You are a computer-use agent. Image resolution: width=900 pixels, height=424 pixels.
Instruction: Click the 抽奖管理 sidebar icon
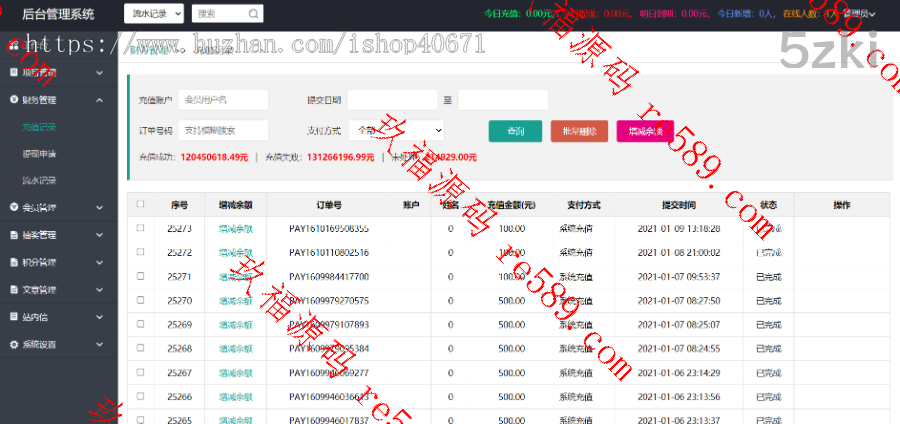tap(13, 235)
